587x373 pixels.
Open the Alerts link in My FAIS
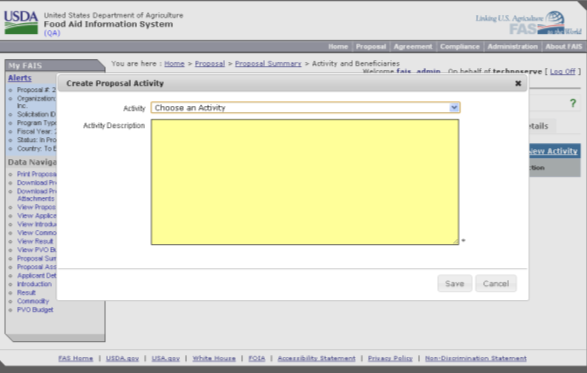click(x=20, y=78)
